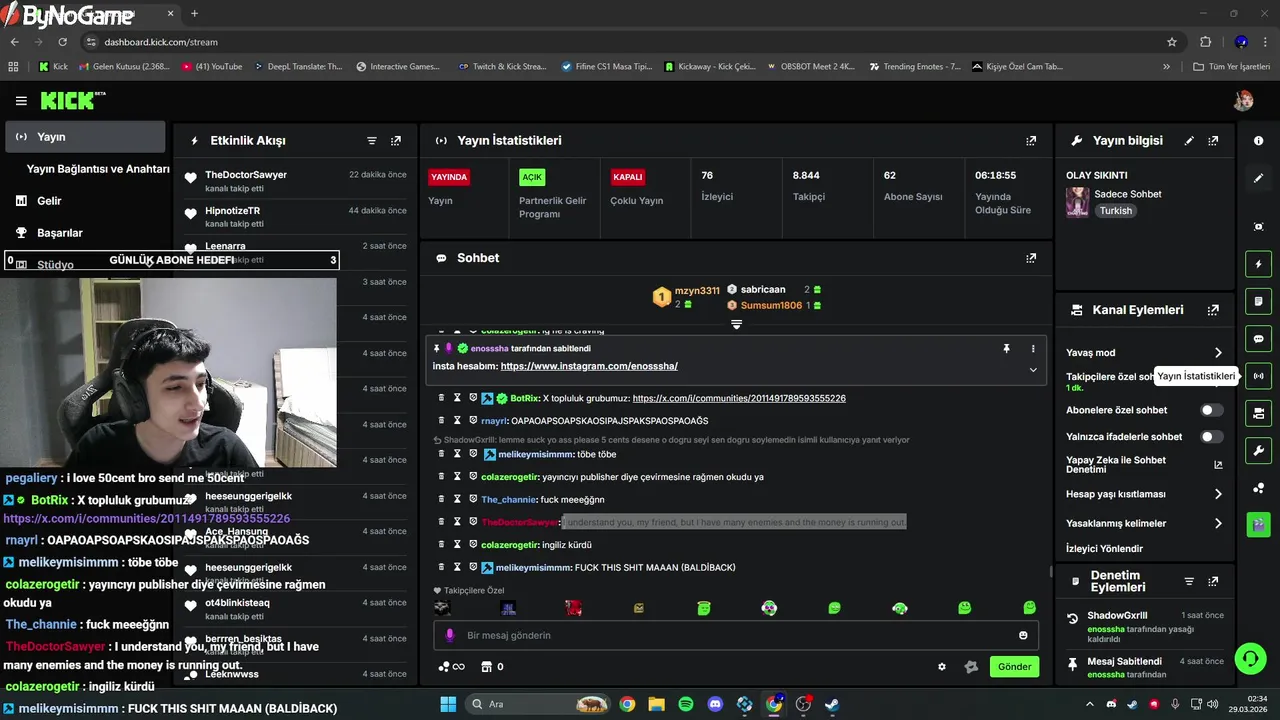Delete rnayri's chat message with trash icon
The height and width of the screenshot is (720, 1280).
[441, 421]
